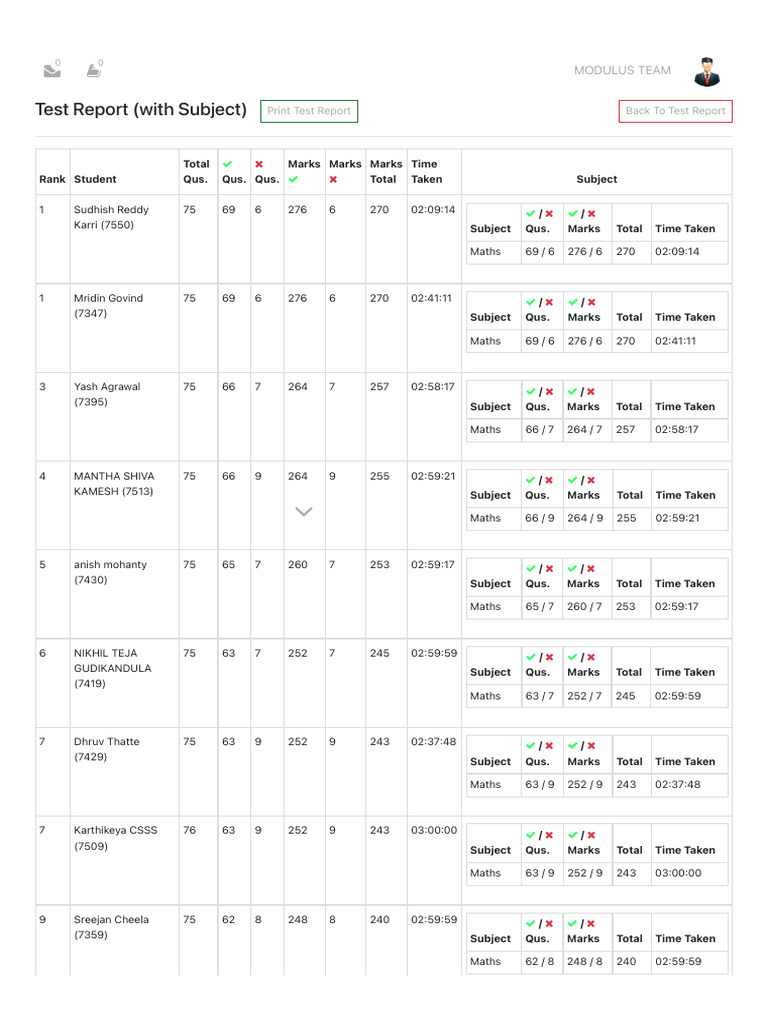Go Back To Test Report
This screenshot has width=768, height=1024.
(675, 111)
